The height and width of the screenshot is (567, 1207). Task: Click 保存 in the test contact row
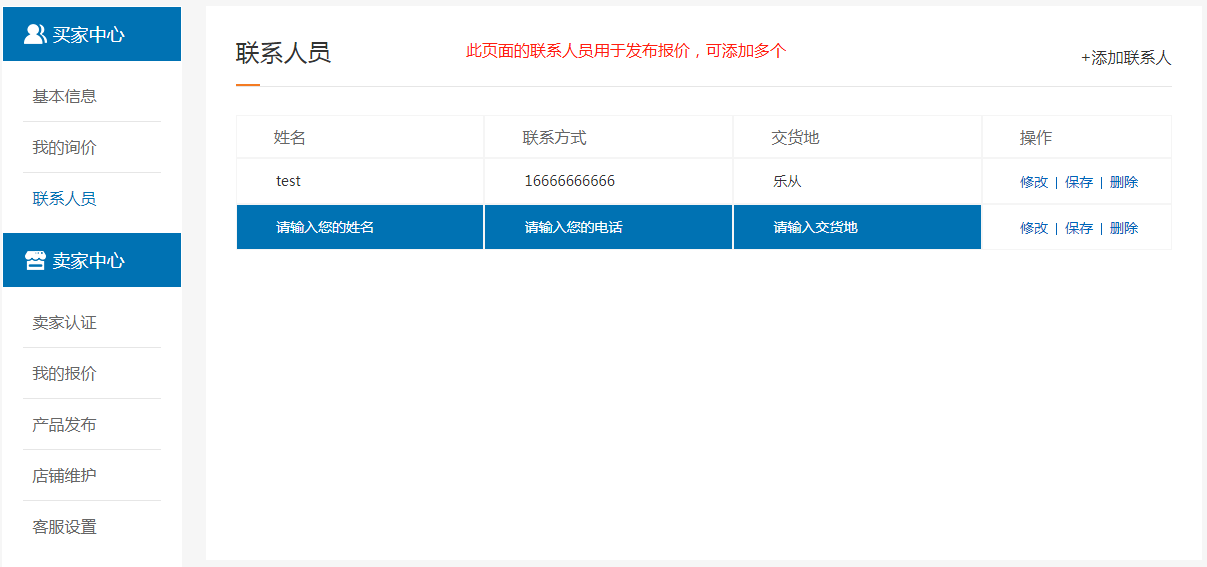pyautogui.click(x=1079, y=182)
